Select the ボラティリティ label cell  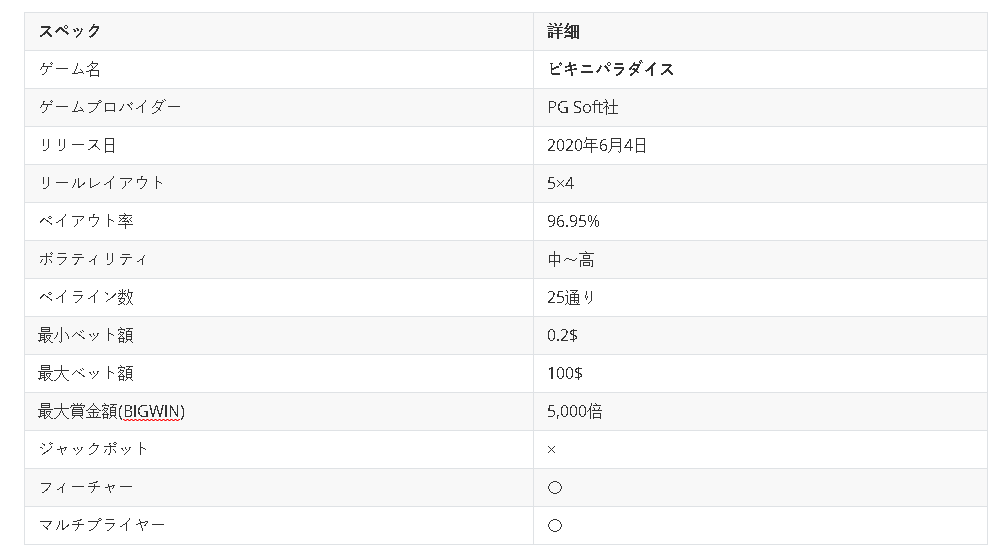coord(93,259)
